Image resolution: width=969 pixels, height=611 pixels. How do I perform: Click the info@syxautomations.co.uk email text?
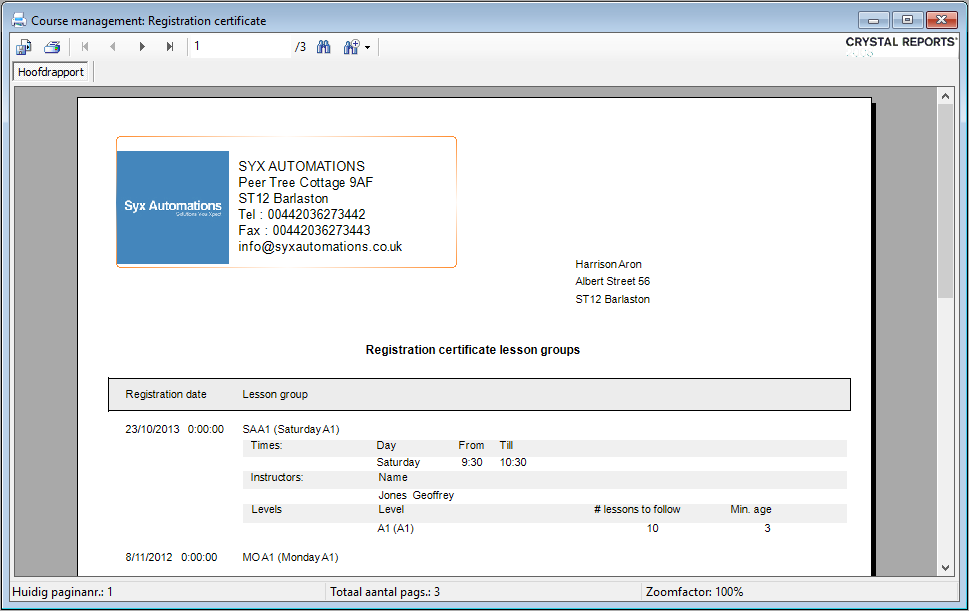320,246
